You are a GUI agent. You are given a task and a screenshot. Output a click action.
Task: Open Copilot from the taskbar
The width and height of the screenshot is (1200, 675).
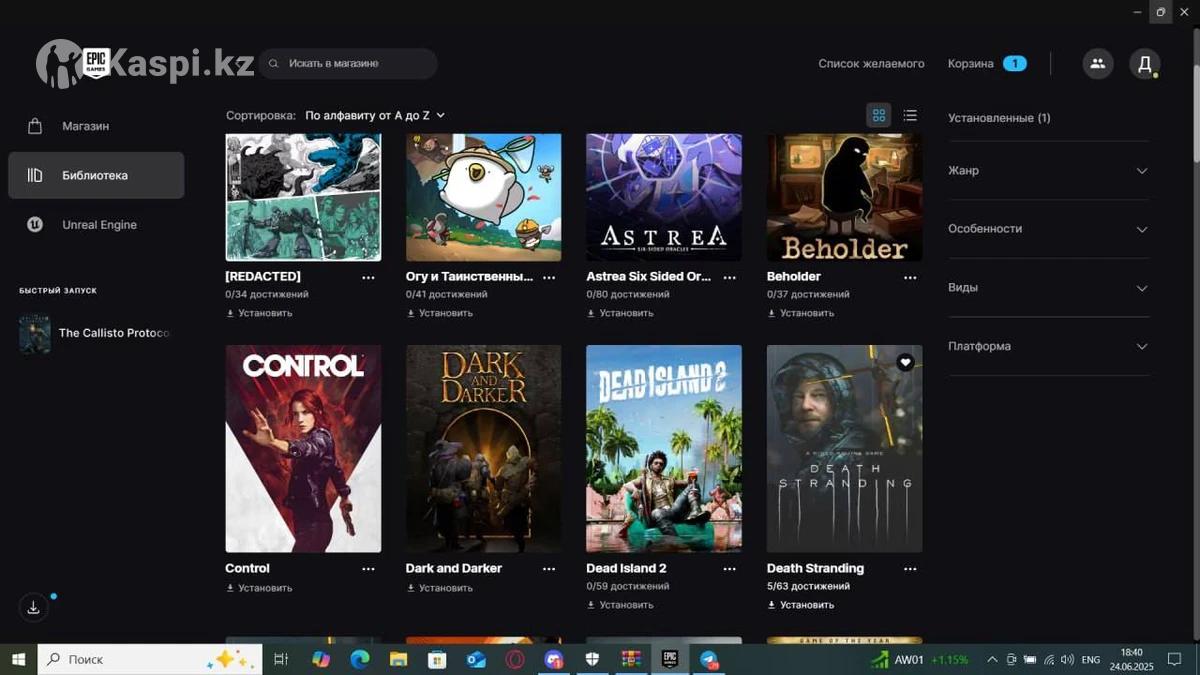click(321, 660)
